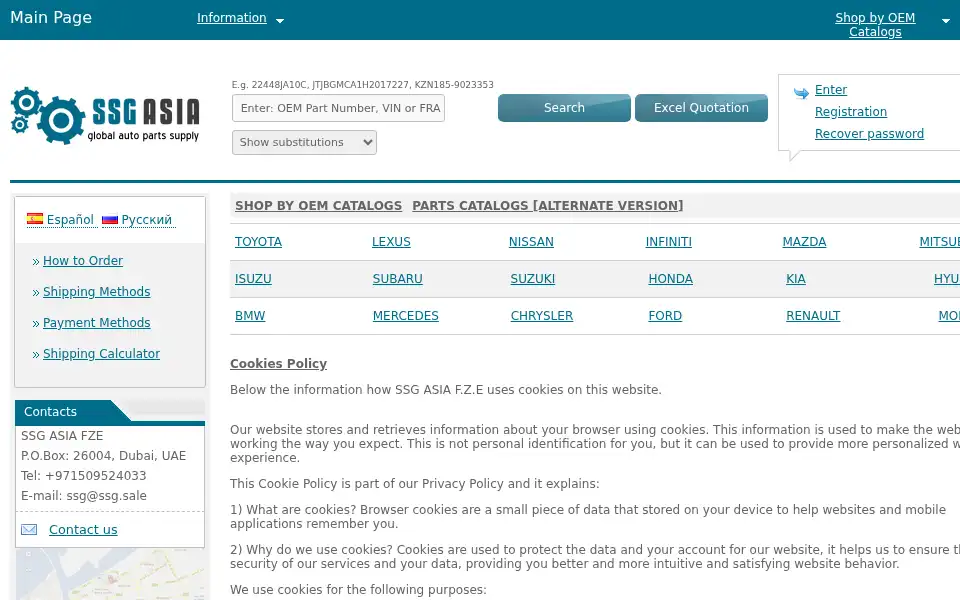Click the blue arrow icon beside Enter

point(801,92)
